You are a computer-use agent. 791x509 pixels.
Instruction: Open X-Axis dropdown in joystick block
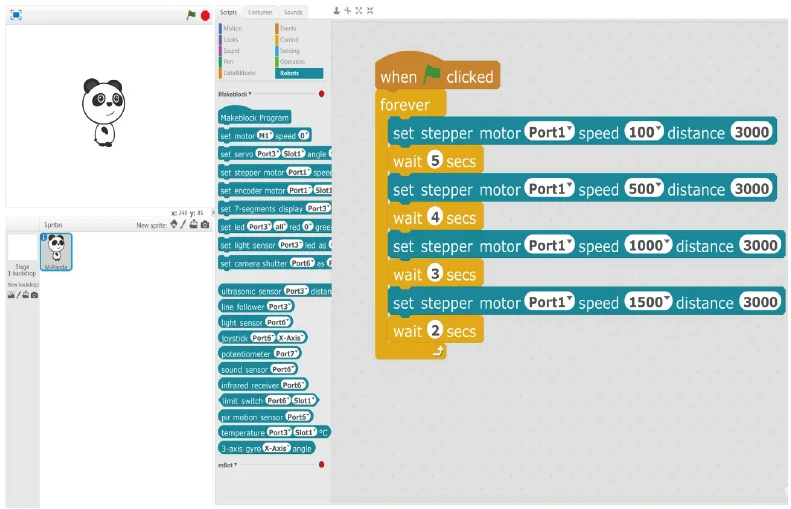(290, 337)
